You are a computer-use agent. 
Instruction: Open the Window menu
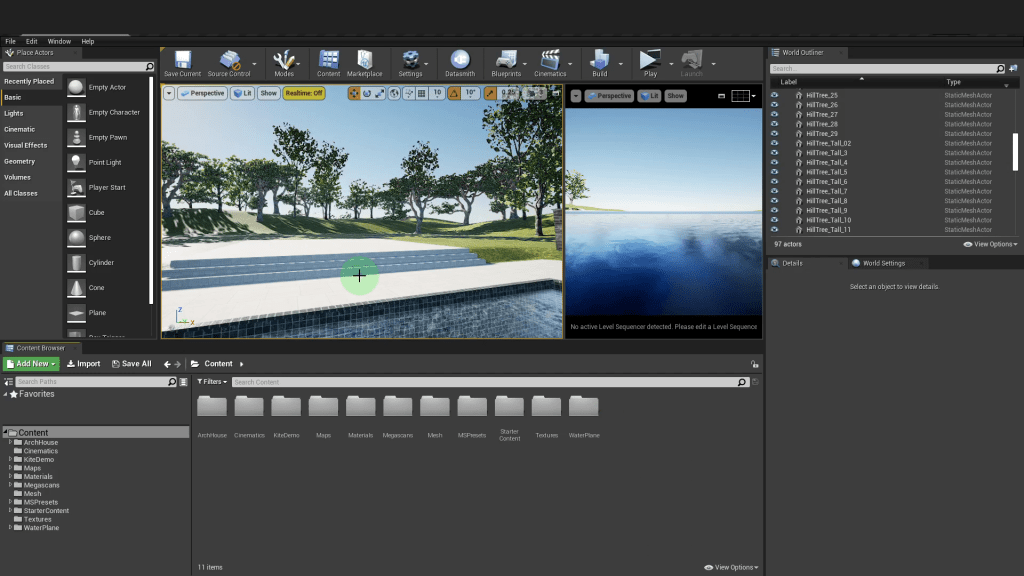click(59, 41)
